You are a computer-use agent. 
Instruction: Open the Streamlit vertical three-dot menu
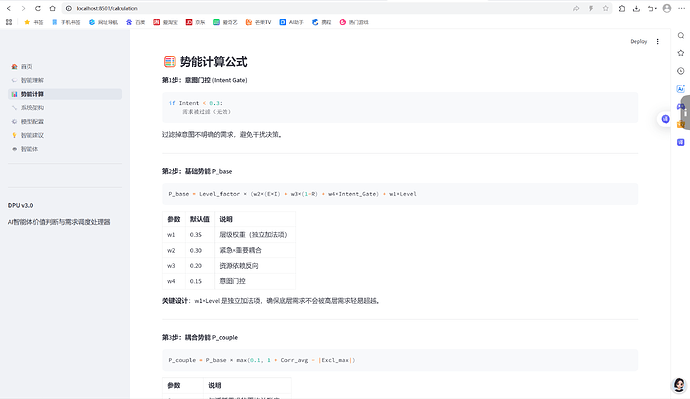coord(657,41)
